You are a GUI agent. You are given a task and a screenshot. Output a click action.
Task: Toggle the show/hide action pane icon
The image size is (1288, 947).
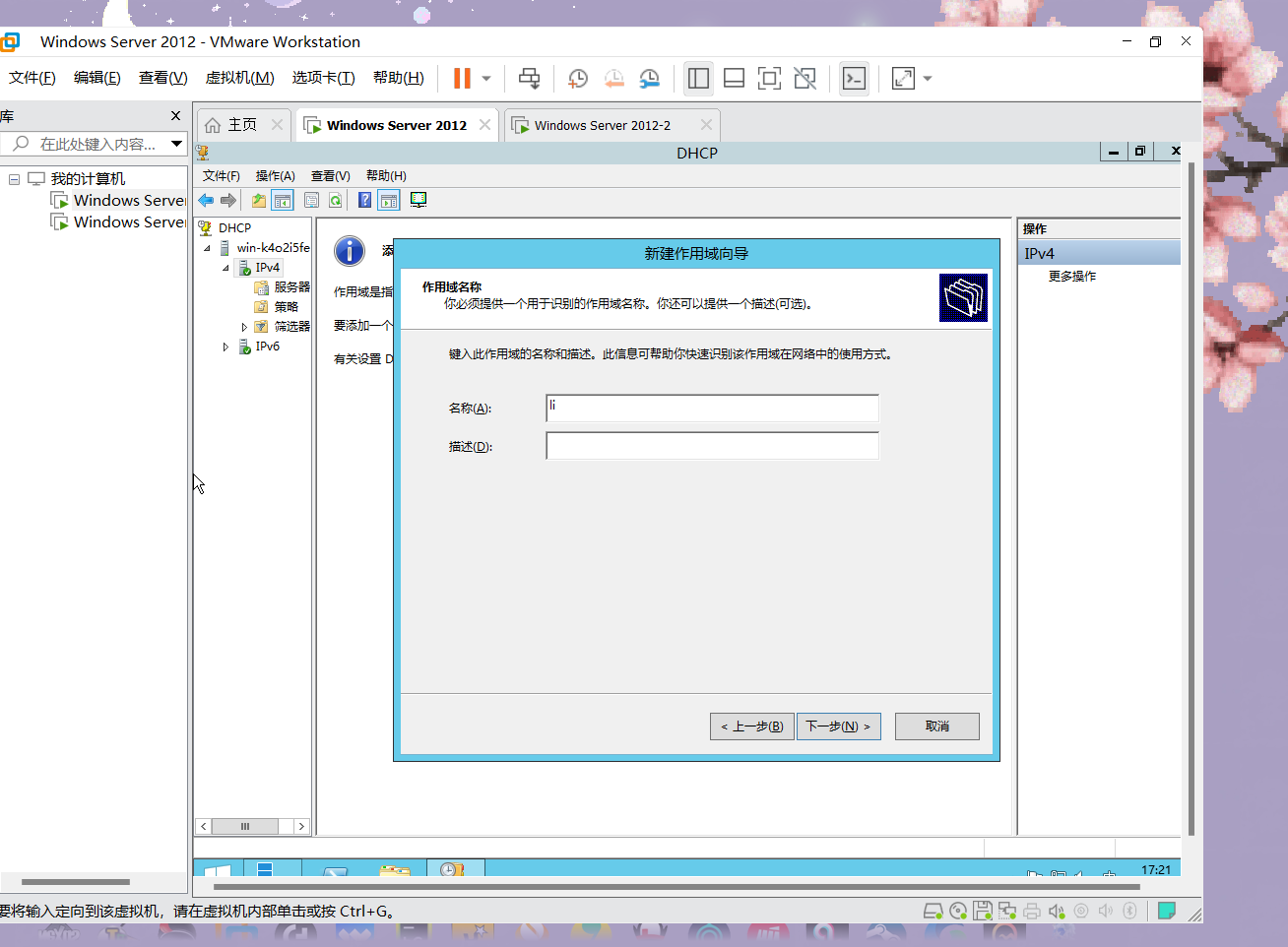(389, 201)
